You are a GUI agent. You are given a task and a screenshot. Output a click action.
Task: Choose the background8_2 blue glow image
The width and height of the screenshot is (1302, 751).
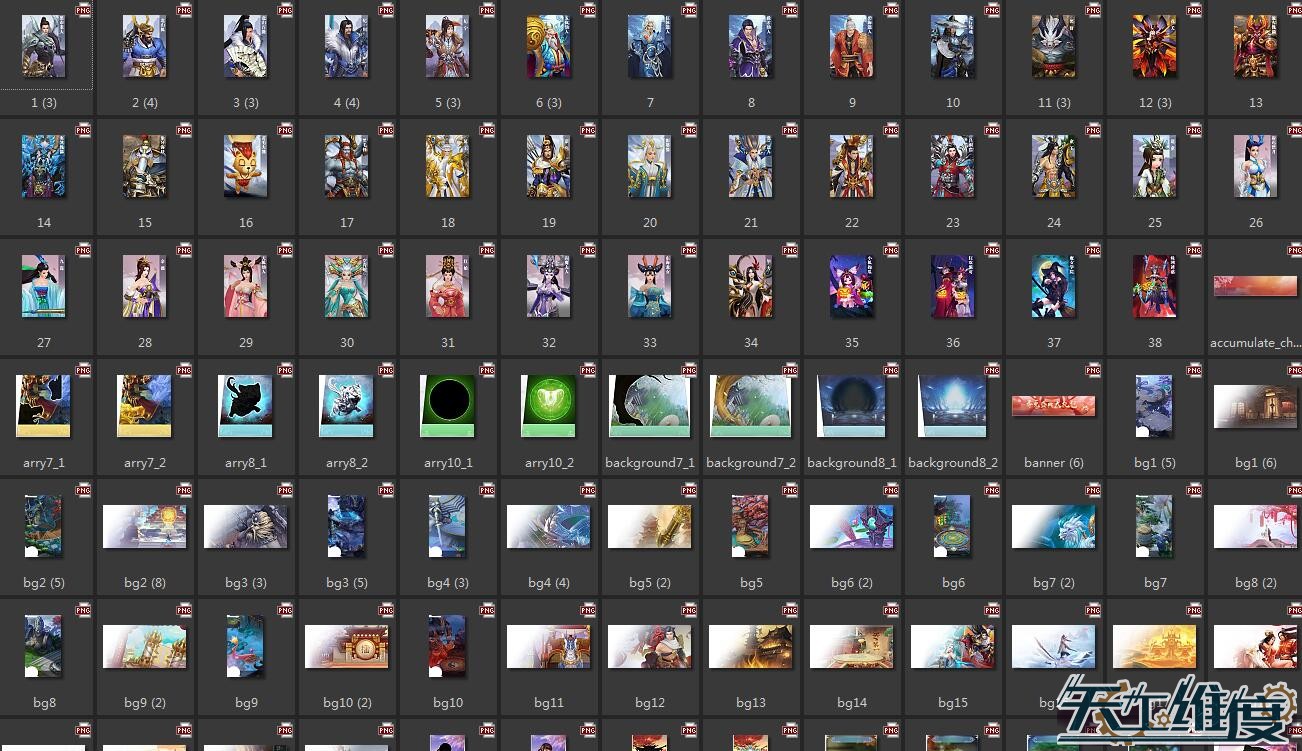953,406
